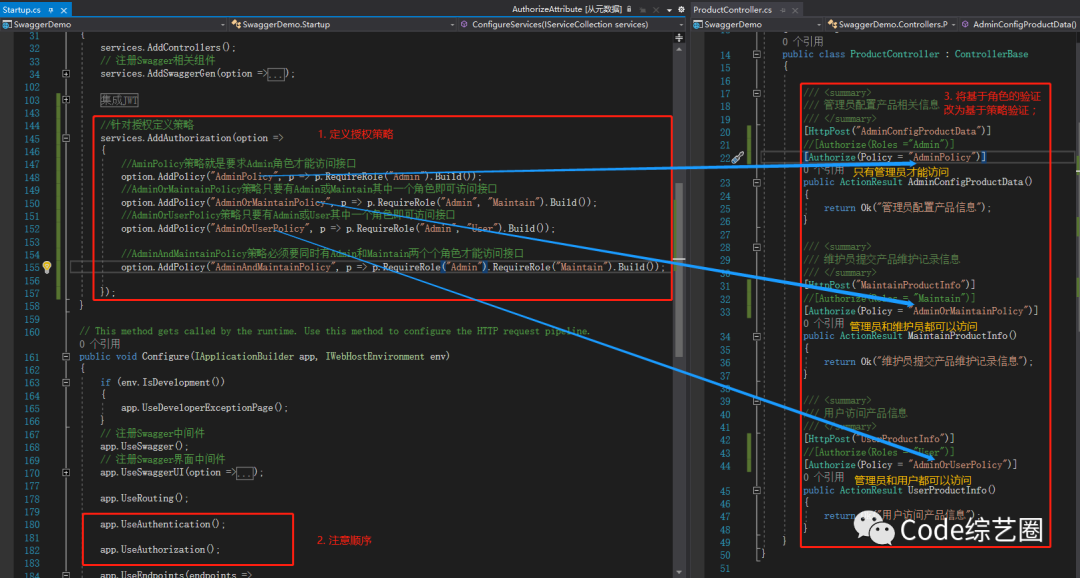The height and width of the screenshot is (578, 1080).
Task: Click the lightbulb quick actions icon
Action: 46,267
